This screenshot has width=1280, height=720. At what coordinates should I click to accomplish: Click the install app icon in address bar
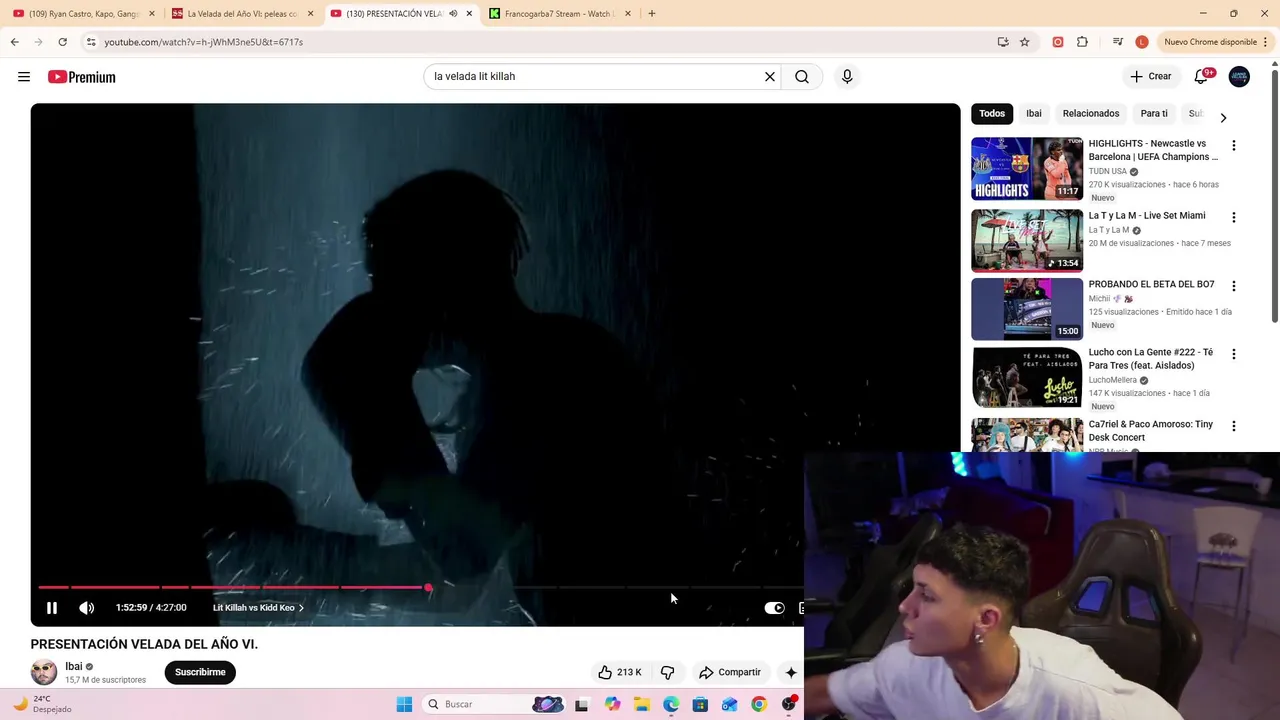[x=1003, y=42]
